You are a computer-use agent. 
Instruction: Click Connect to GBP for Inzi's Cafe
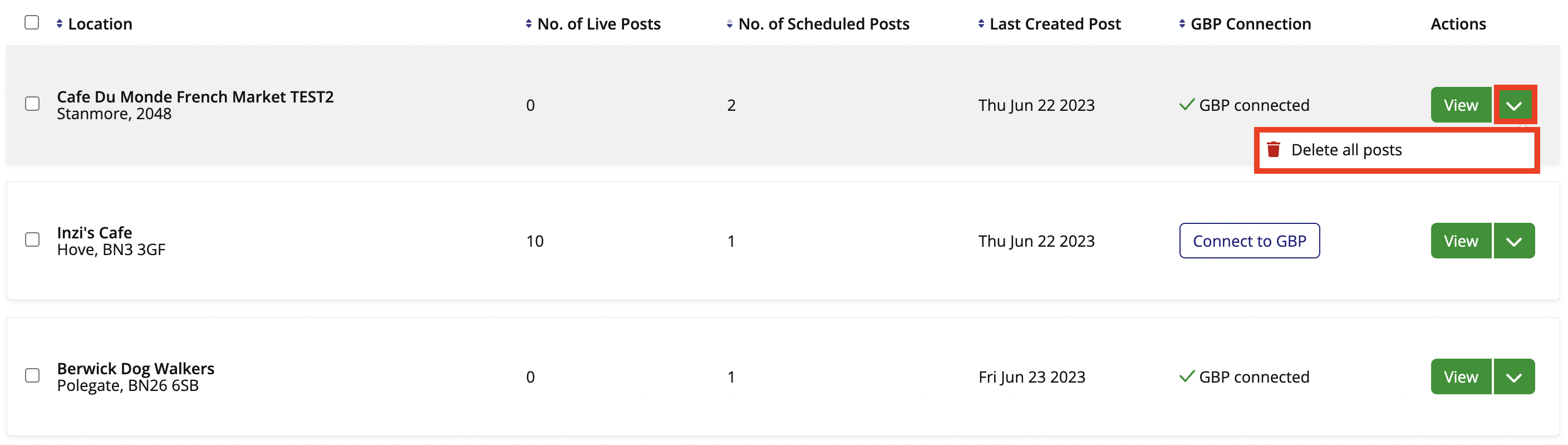tap(1249, 241)
